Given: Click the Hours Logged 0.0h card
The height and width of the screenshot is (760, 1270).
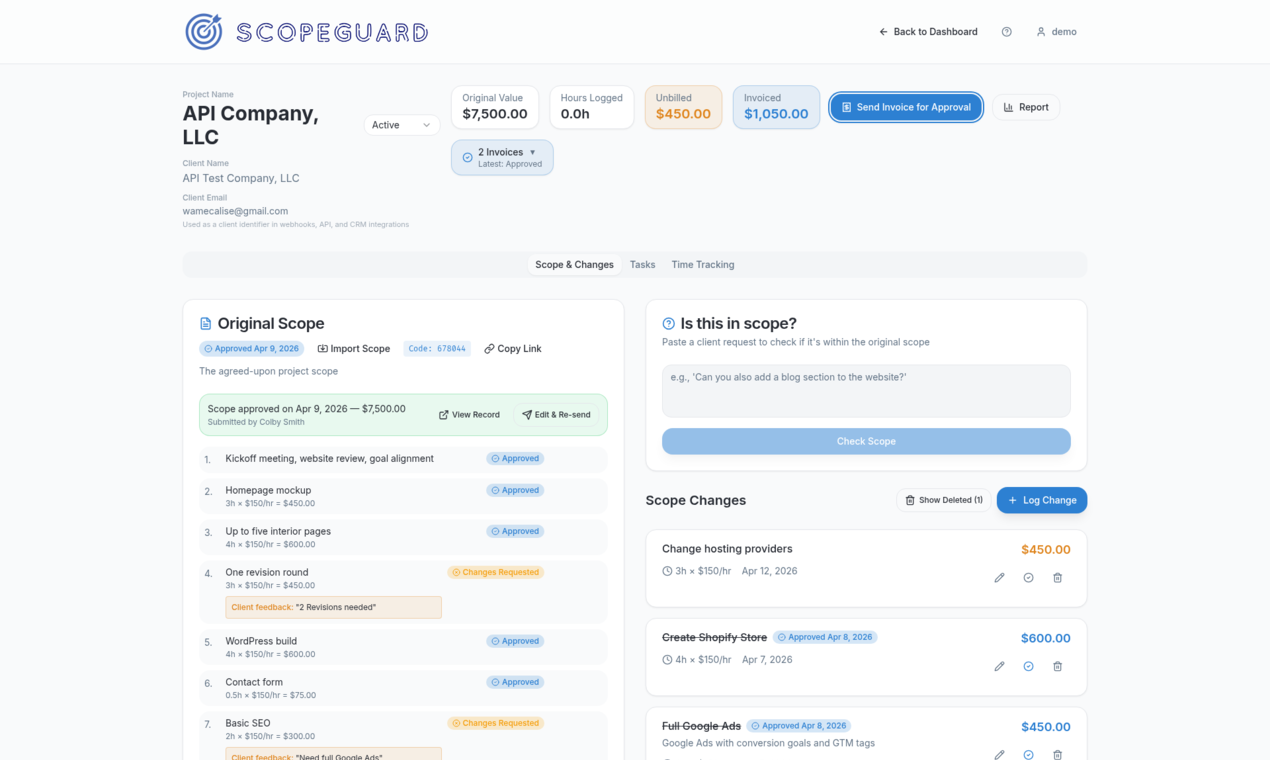Looking at the screenshot, I should [x=591, y=107].
